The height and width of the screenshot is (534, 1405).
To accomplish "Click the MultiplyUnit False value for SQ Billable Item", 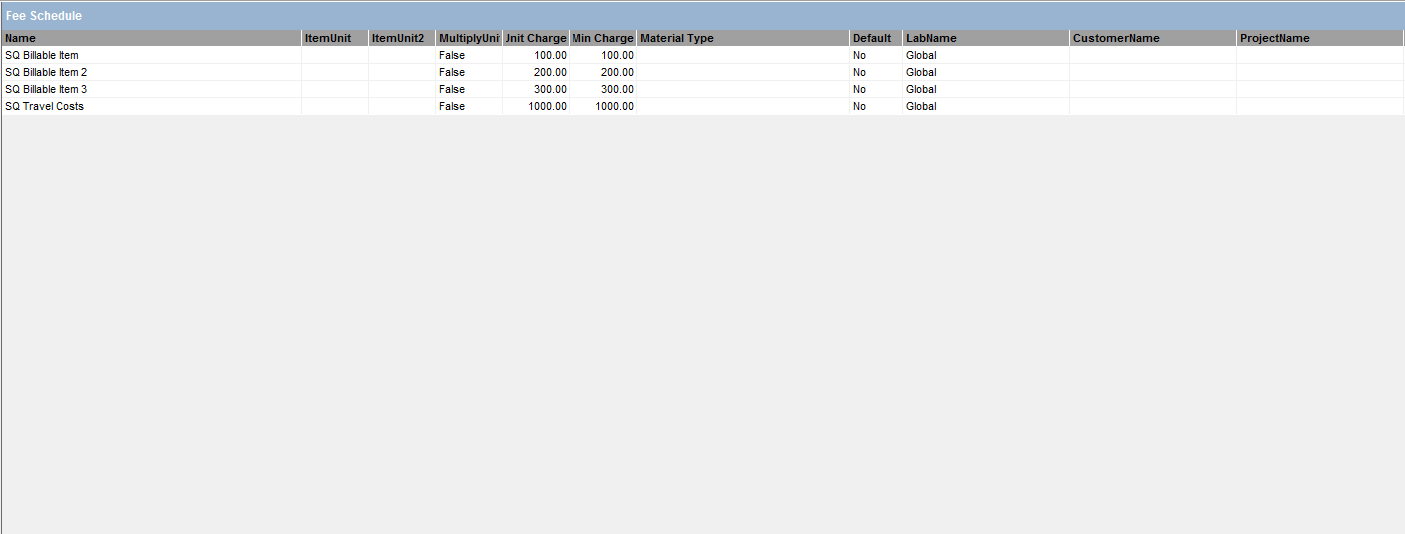I will click(452, 55).
